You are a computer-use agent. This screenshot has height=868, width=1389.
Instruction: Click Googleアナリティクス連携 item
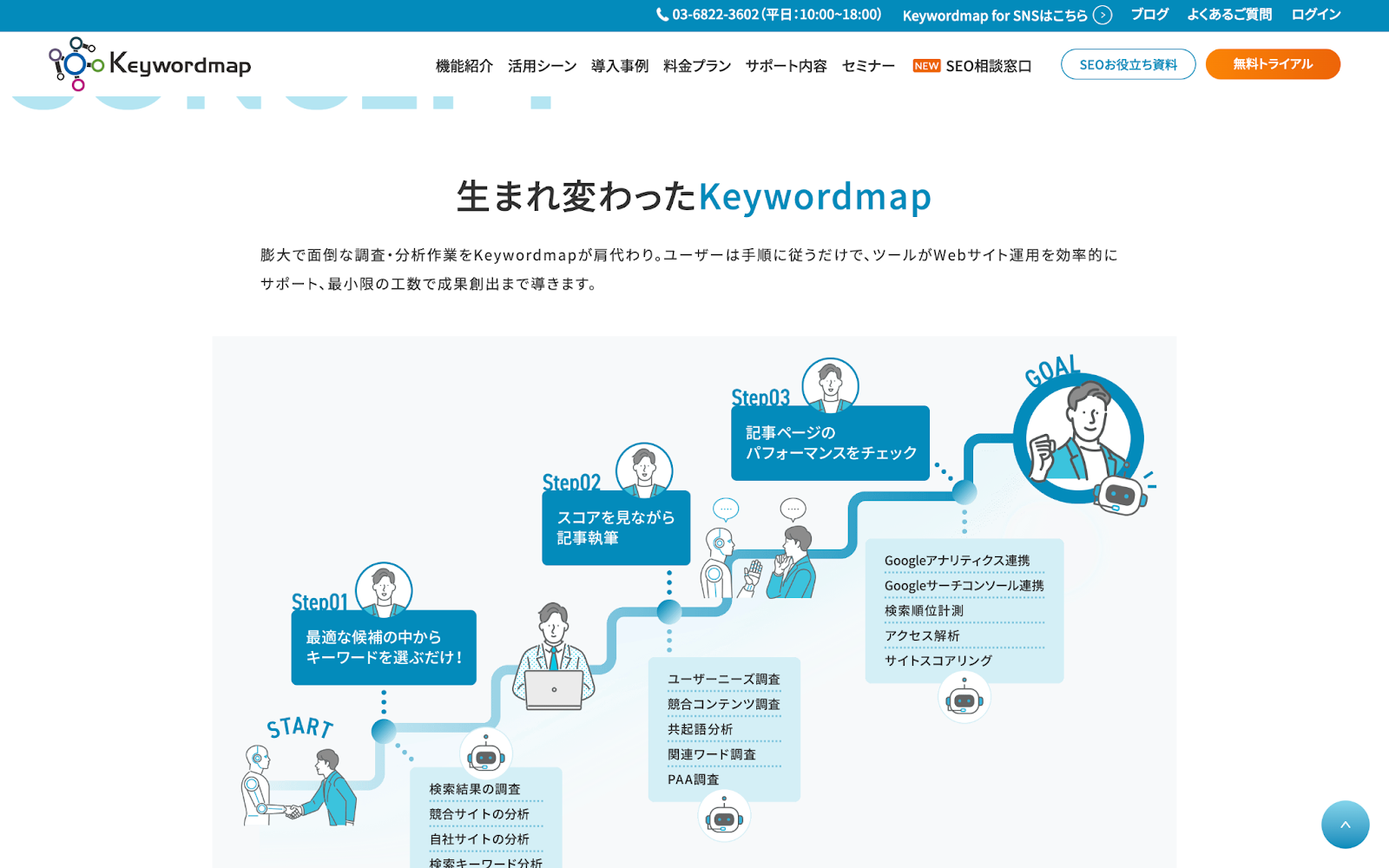(x=957, y=561)
